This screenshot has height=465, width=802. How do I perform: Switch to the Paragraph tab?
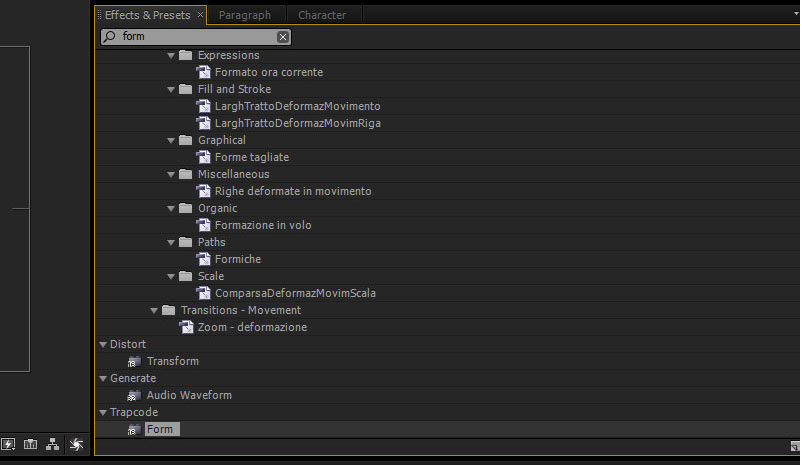point(245,15)
